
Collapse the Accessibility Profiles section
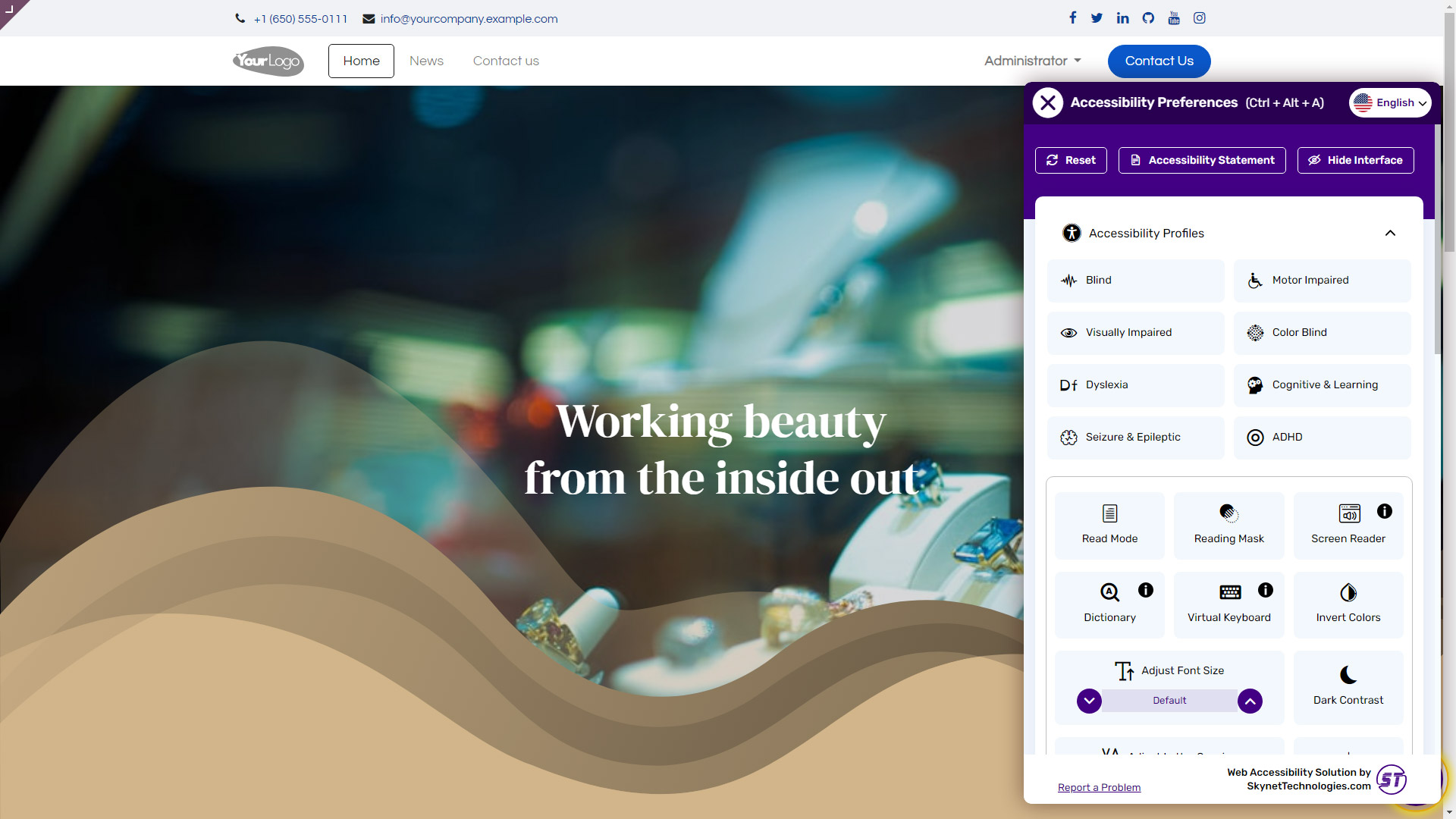(x=1389, y=233)
